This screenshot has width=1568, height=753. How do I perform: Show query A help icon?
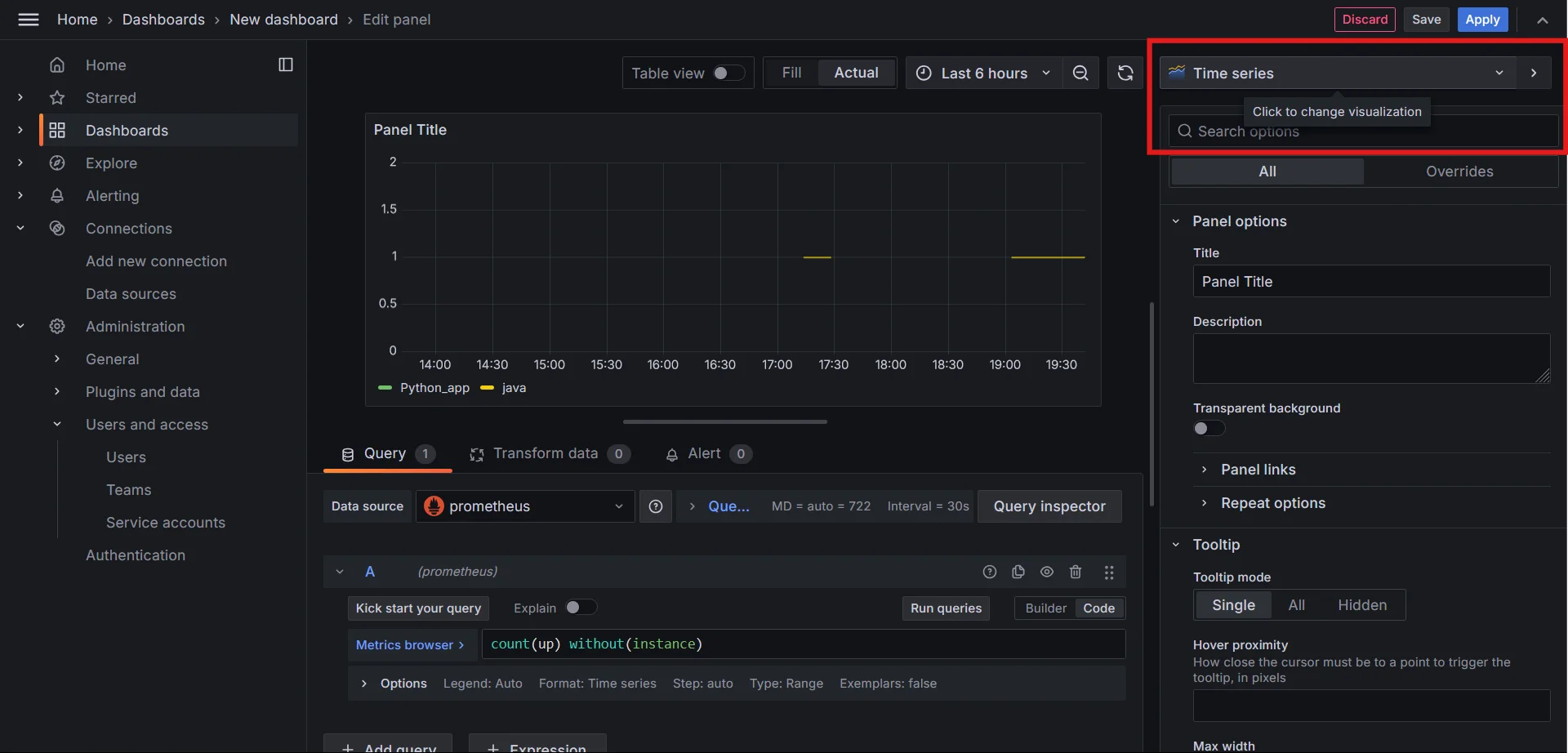[x=990, y=572]
